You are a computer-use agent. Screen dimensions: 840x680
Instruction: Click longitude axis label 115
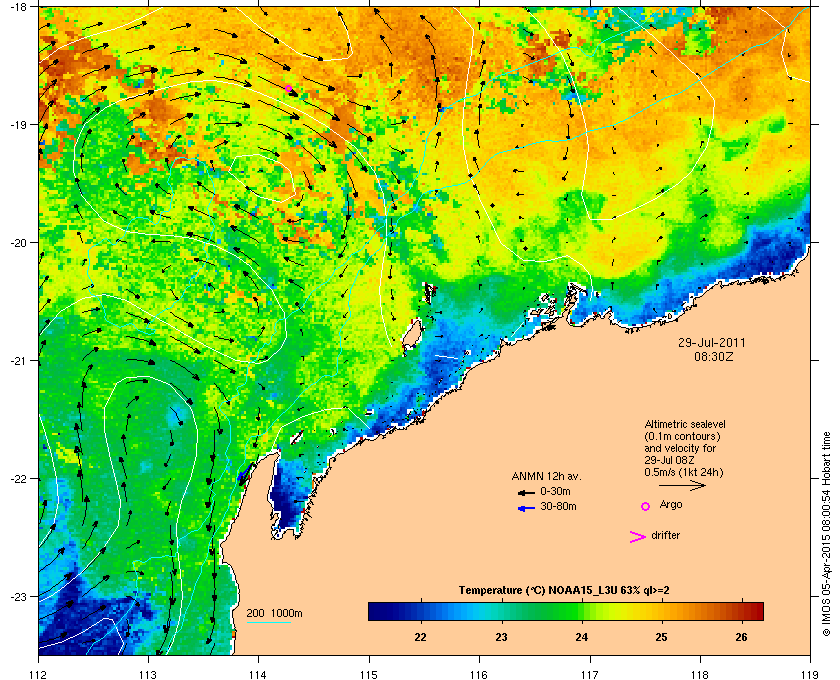click(x=369, y=674)
